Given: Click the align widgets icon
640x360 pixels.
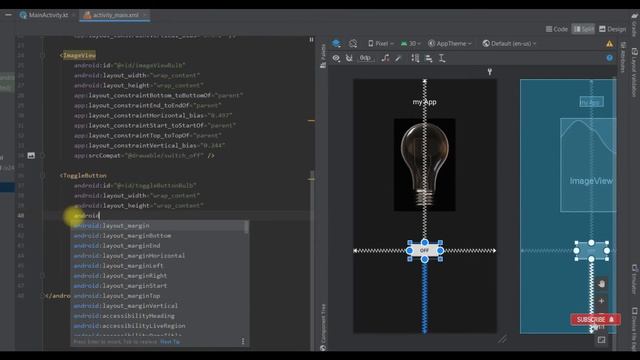Looking at the screenshot, I should pyautogui.click(x=429, y=58).
